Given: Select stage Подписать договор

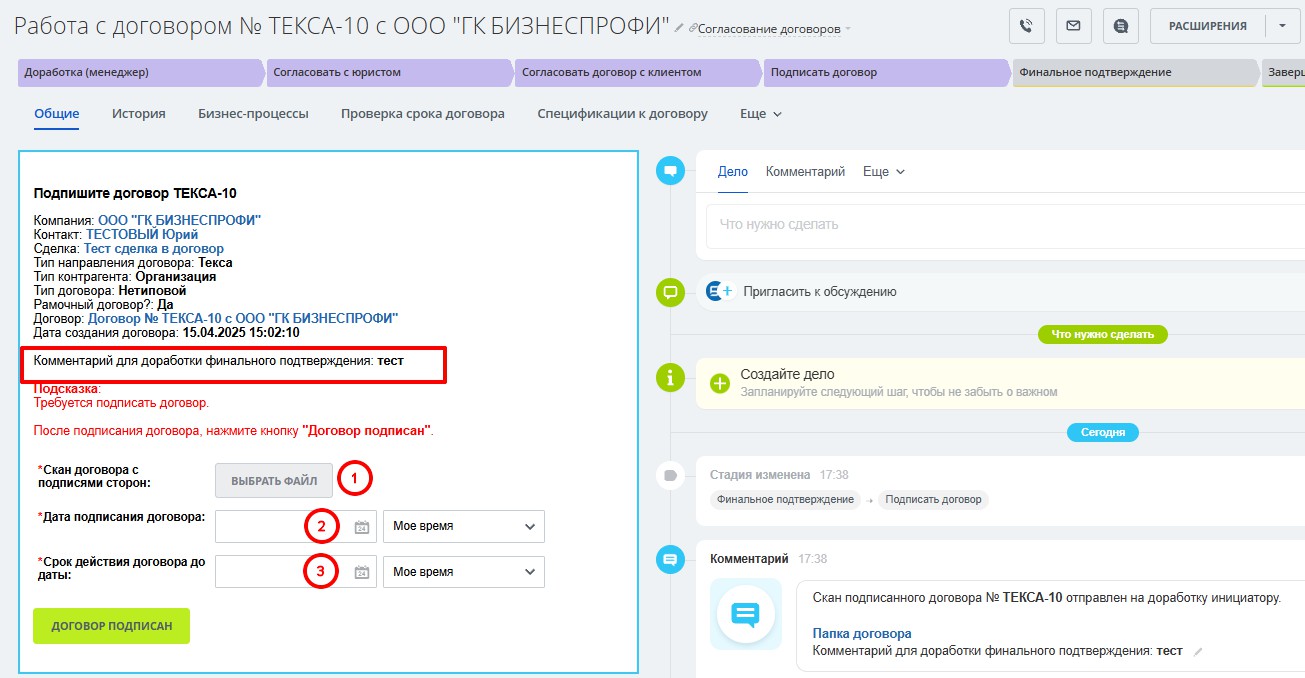Looking at the screenshot, I should [x=886, y=72].
